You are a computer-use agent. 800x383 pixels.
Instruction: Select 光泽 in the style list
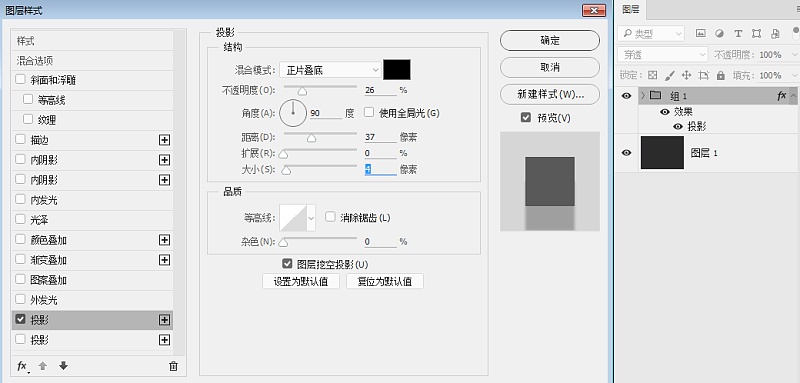coord(92,220)
